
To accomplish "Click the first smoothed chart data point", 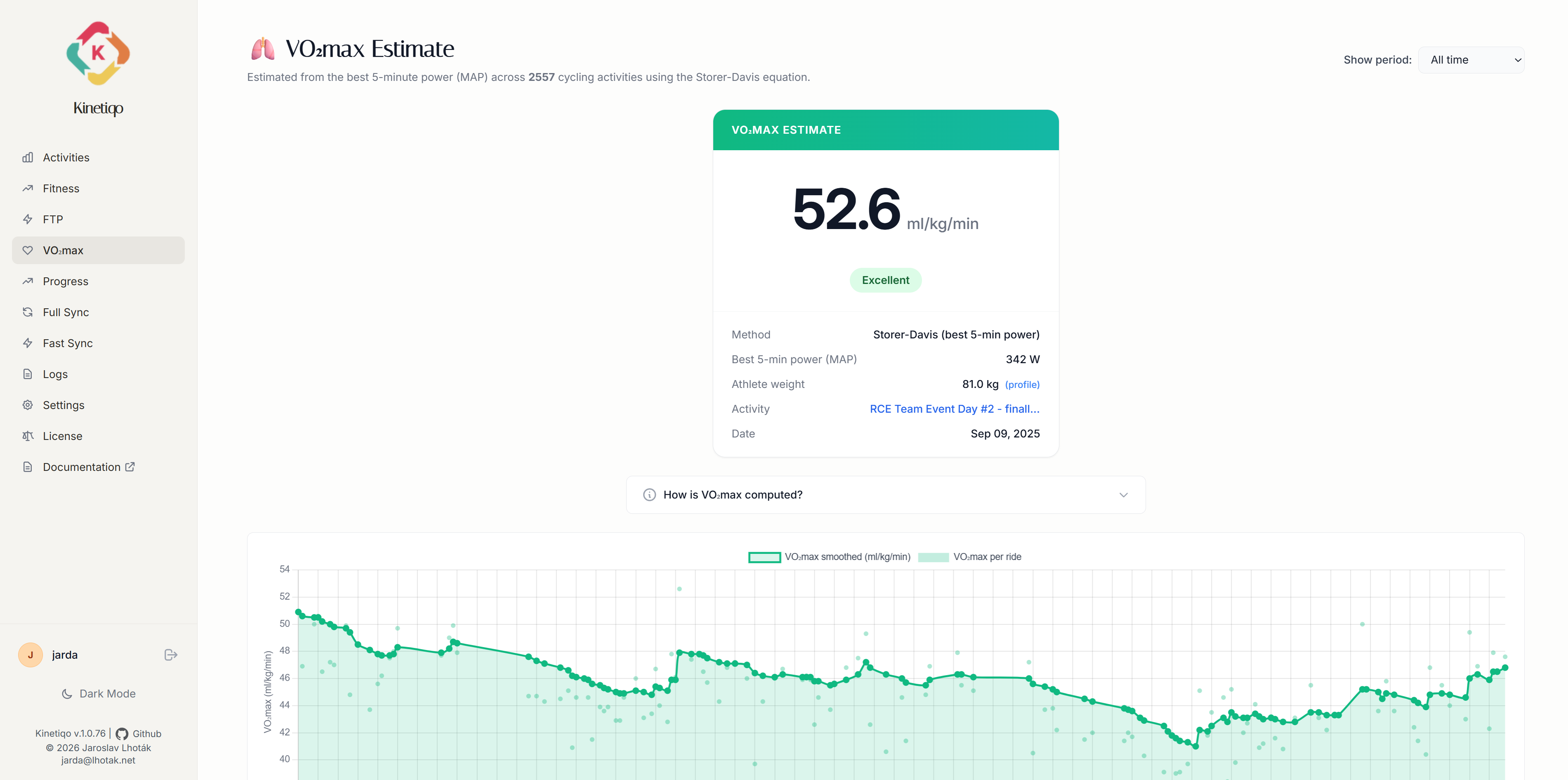I will pos(298,612).
